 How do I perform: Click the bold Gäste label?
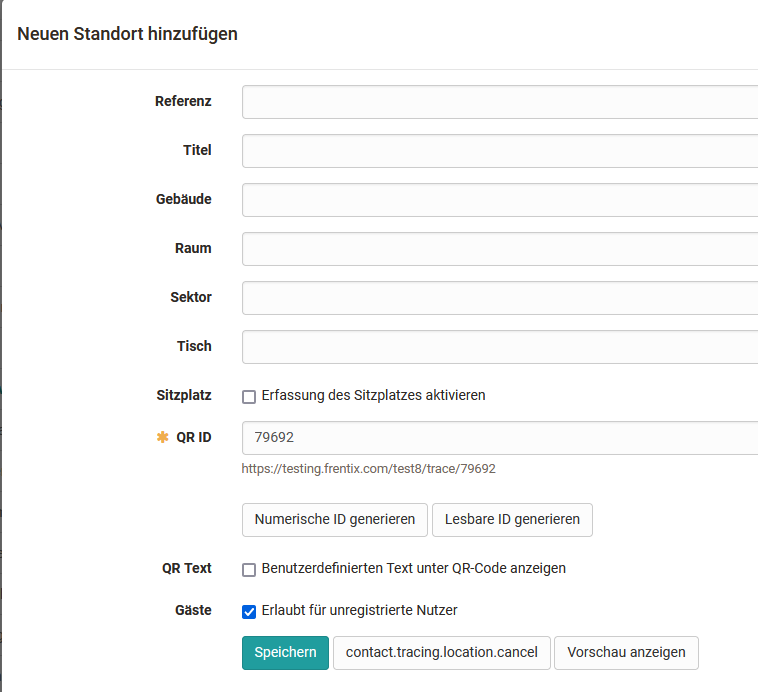tap(192, 610)
